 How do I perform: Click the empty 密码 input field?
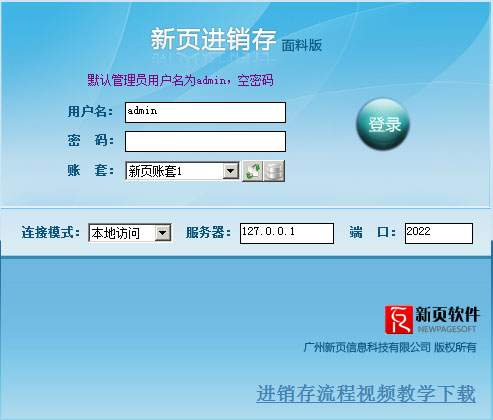tap(205, 141)
